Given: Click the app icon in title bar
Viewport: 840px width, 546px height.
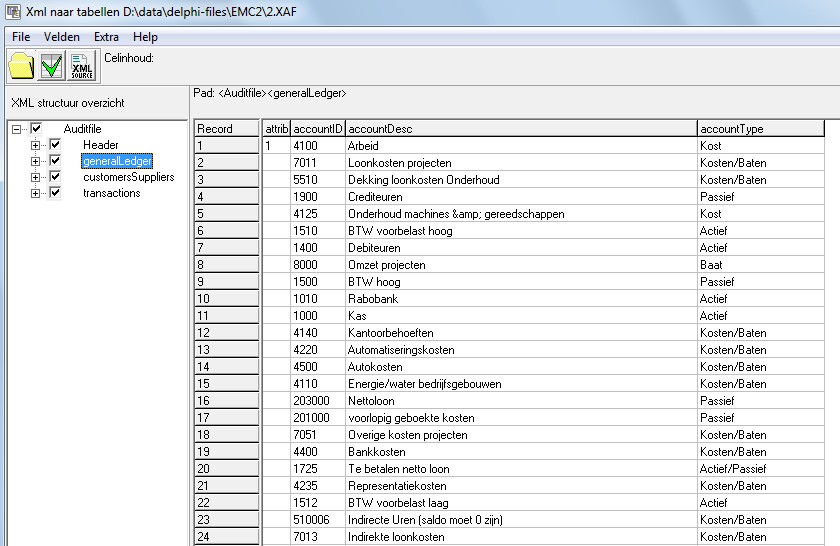Looking at the screenshot, I should pyautogui.click(x=13, y=11).
